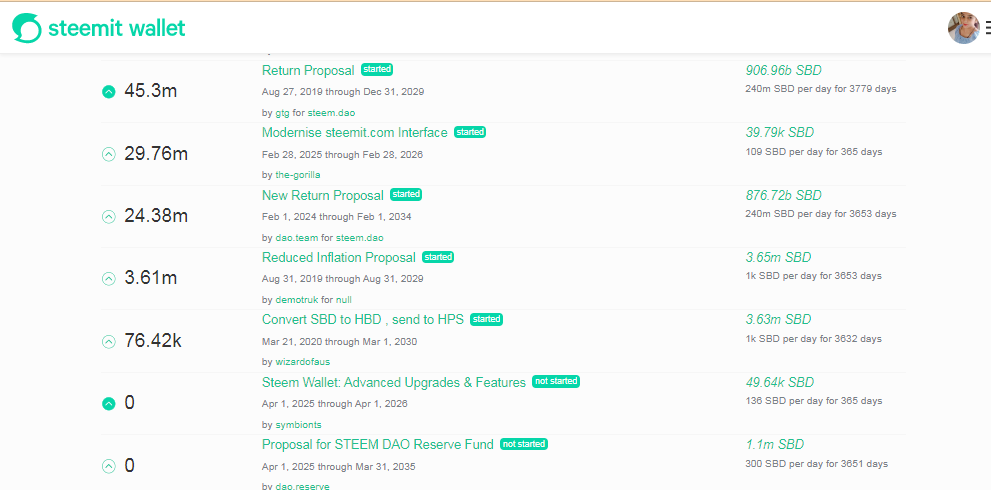Upvote the New Return Proposal row
991x490 pixels.
[x=109, y=217]
